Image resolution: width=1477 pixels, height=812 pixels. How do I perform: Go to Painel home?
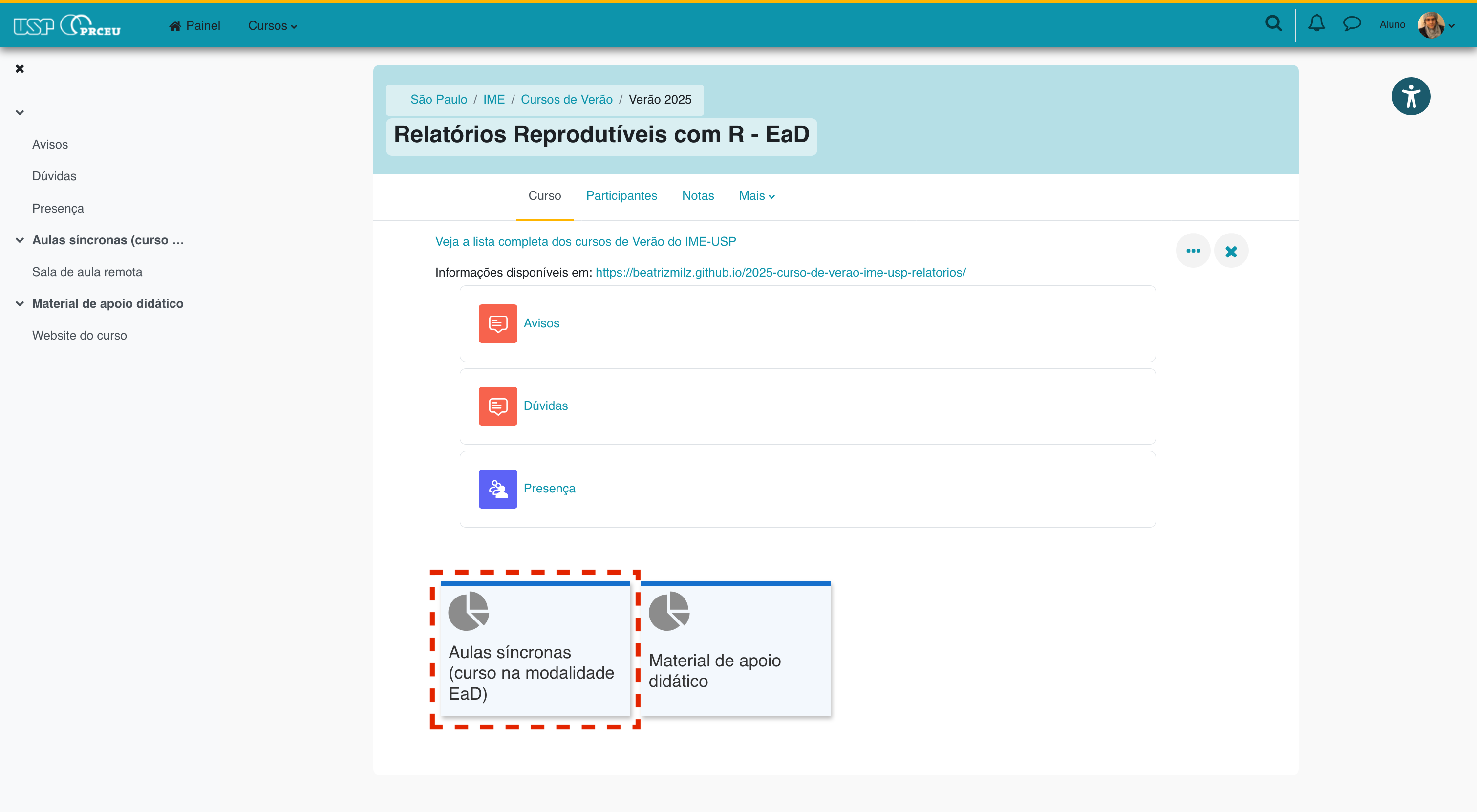point(194,26)
